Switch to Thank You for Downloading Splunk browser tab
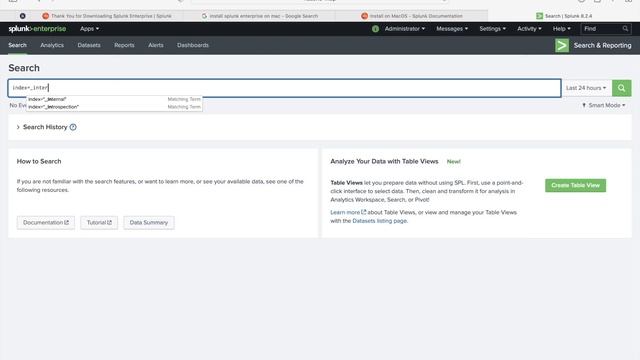Screen dimensions: 640x360 coord(107,16)
